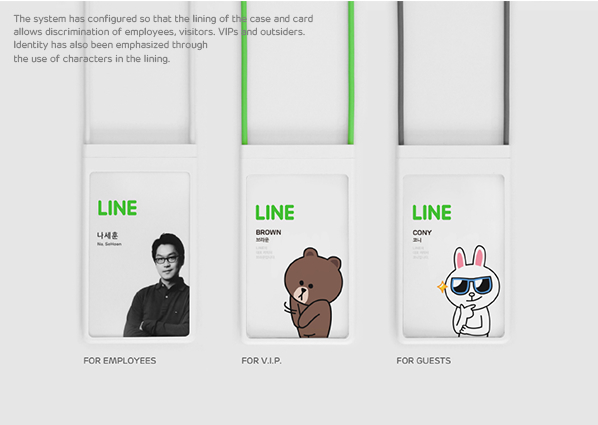This screenshot has height=425, width=598.
Task: Click the small romanized name under employee name
Action: (x=109, y=244)
